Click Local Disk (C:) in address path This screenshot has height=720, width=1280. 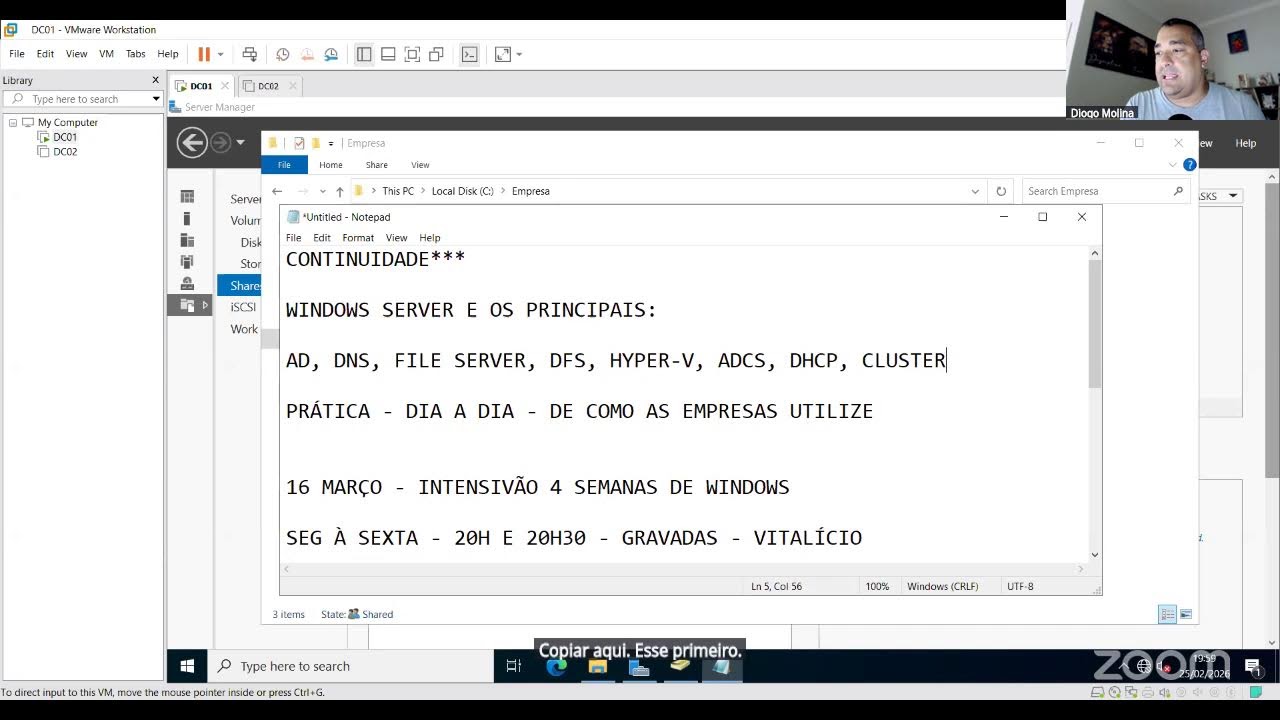(463, 191)
